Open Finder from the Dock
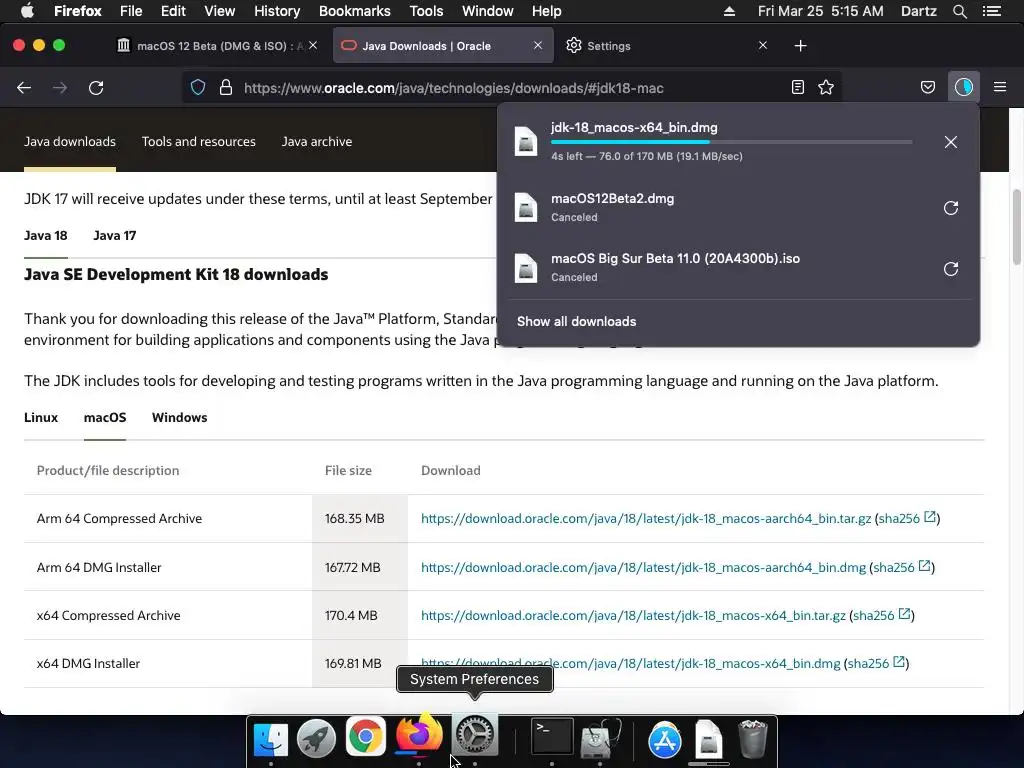The image size is (1024, 768). point(270,738)
